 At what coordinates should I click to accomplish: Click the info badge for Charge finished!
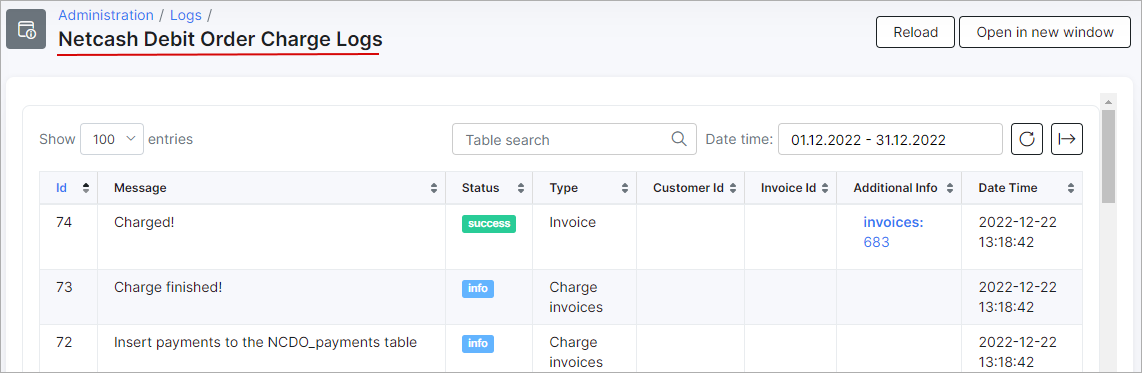tap(478, 288)
